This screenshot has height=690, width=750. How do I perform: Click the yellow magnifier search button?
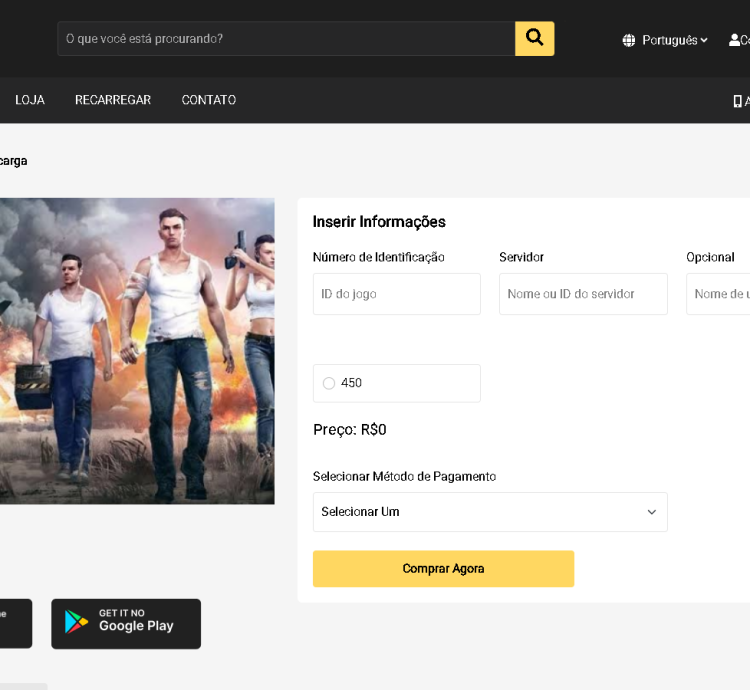point(534,38)
